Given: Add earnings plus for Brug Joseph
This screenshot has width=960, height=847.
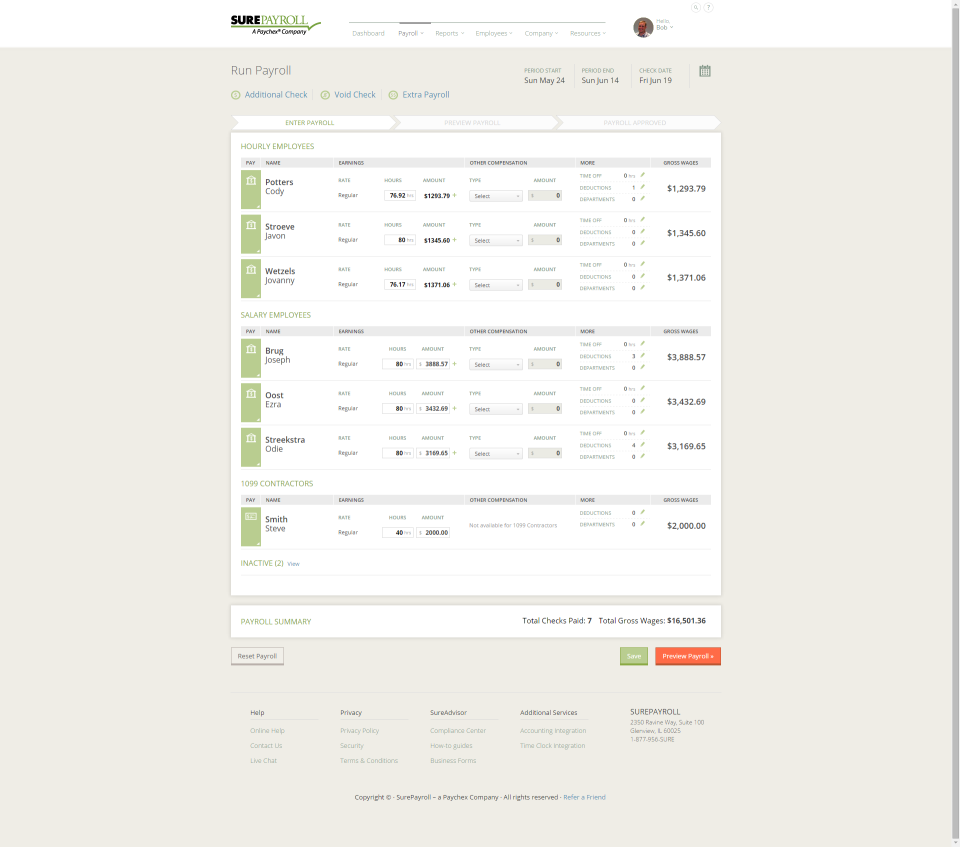Looking at the screenshot, I should 455,364.
